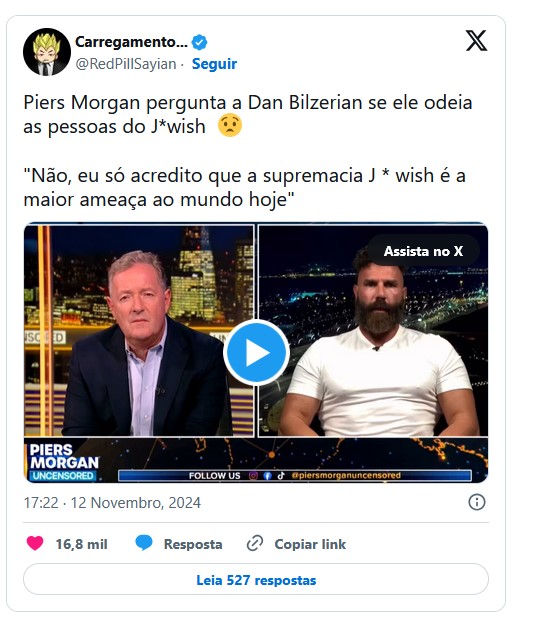The height and width of the screenshot is (617, 537).
Task: Click the chain link copy icon
Action: (x=255, y=543)
